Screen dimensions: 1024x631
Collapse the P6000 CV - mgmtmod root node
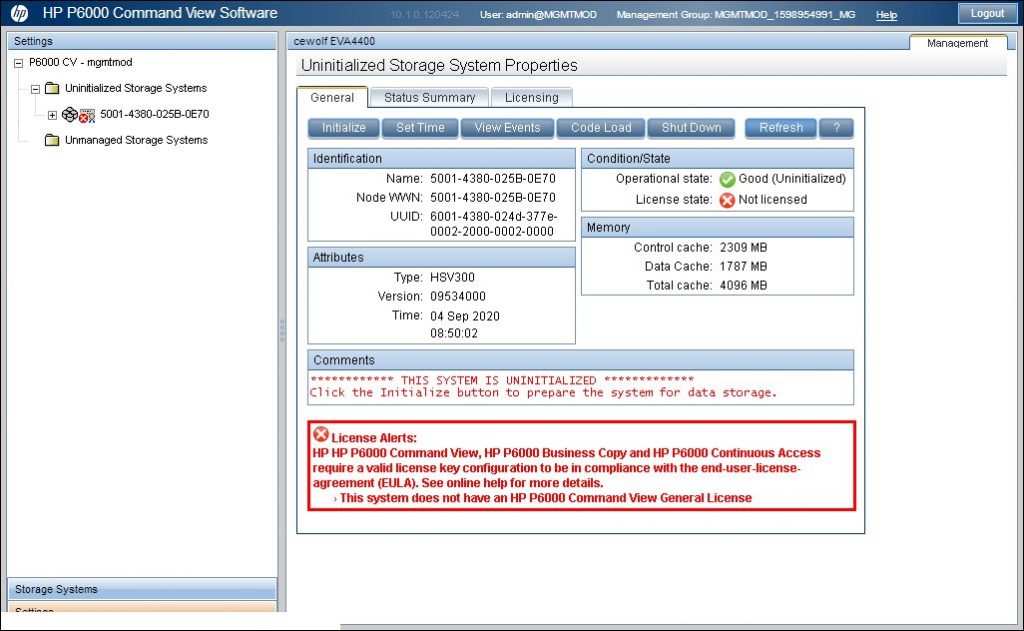18,63
